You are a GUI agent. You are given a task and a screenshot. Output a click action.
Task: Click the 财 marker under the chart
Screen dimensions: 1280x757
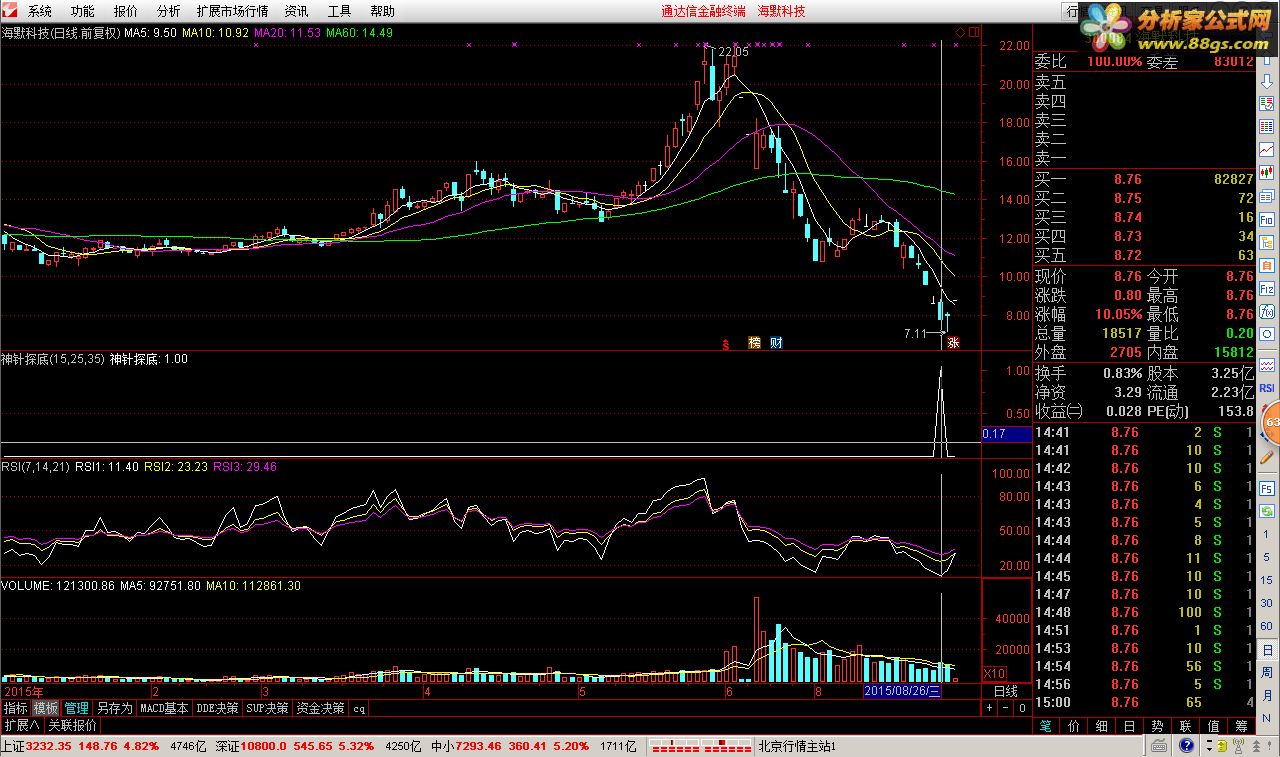[776, 343]
